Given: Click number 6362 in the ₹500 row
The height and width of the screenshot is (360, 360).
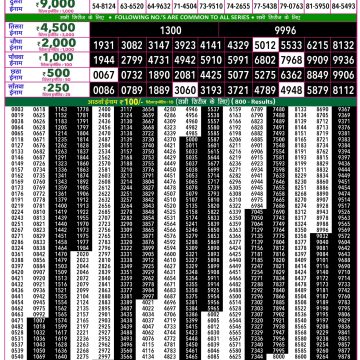Looking at the screenshot, I should tap(291, 75).
